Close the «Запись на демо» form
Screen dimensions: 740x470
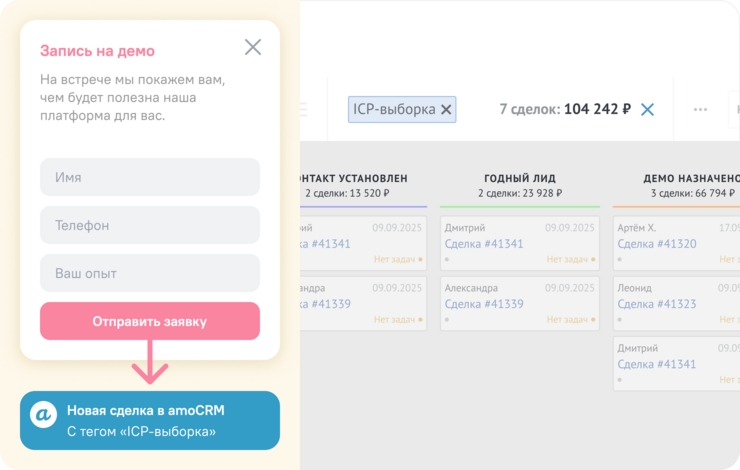tap(253, 47)
